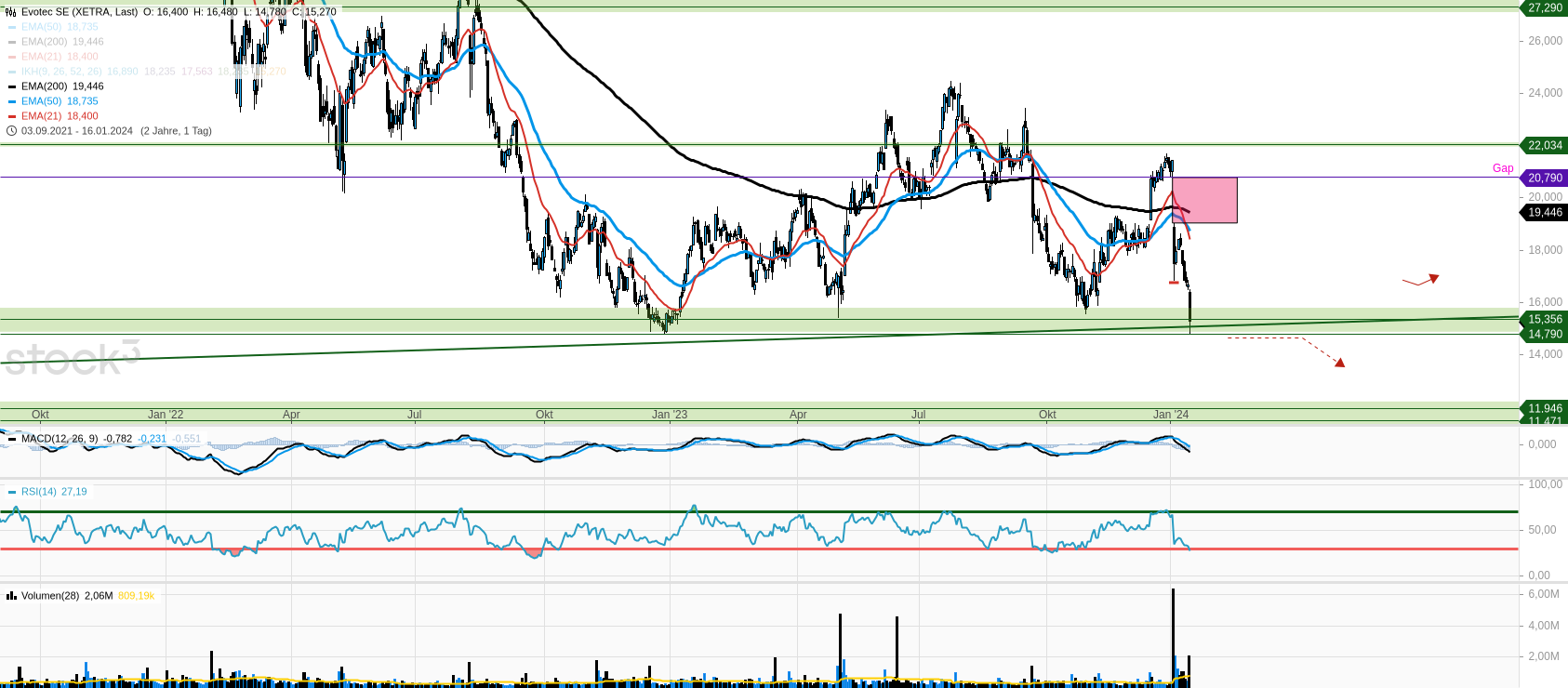Click the 18,000 price axis label
Viewport: 1568px width, 688px height.
click(x=1546, y=250)
